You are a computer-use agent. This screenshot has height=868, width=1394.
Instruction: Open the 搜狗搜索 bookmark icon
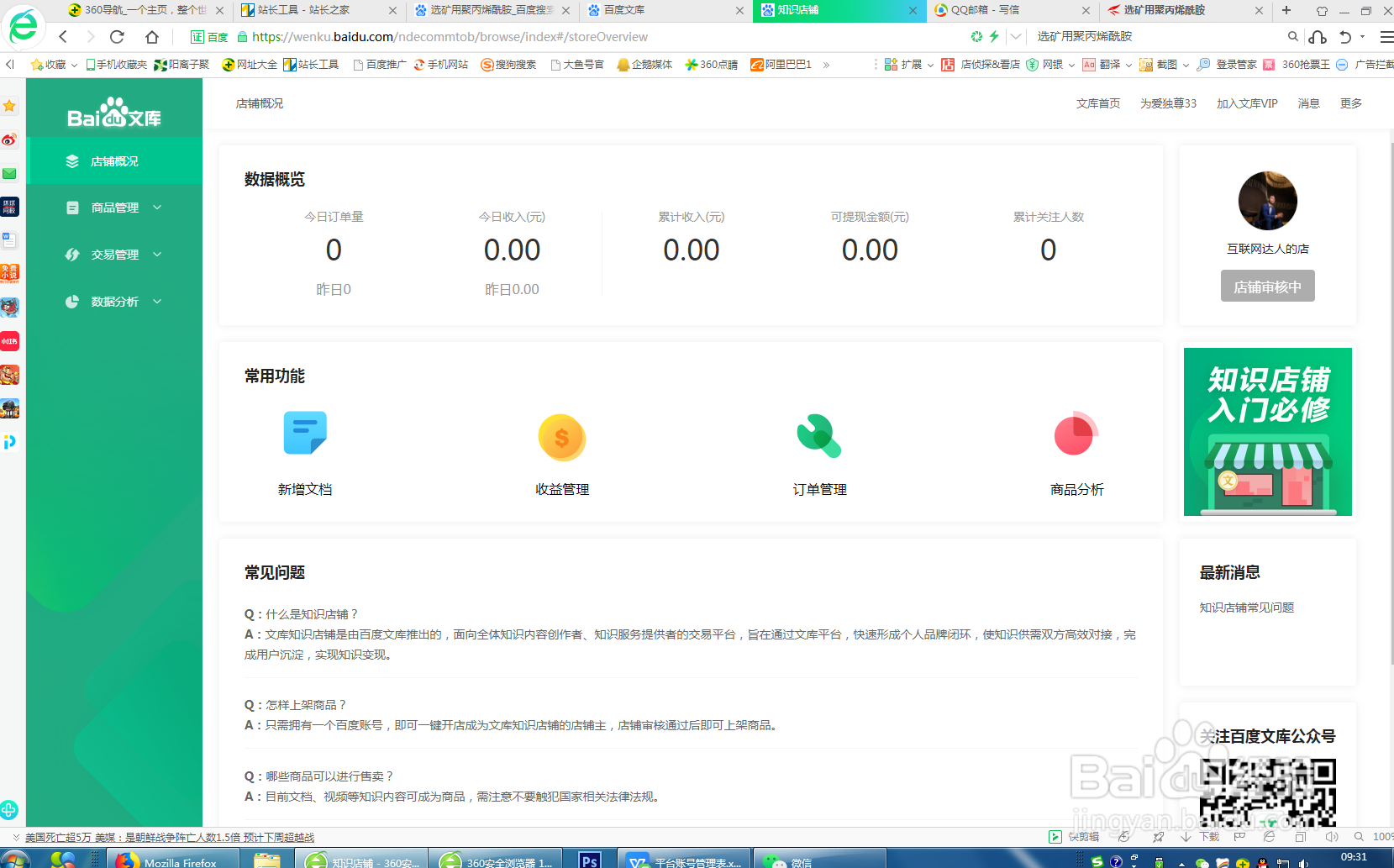(486, 64)
